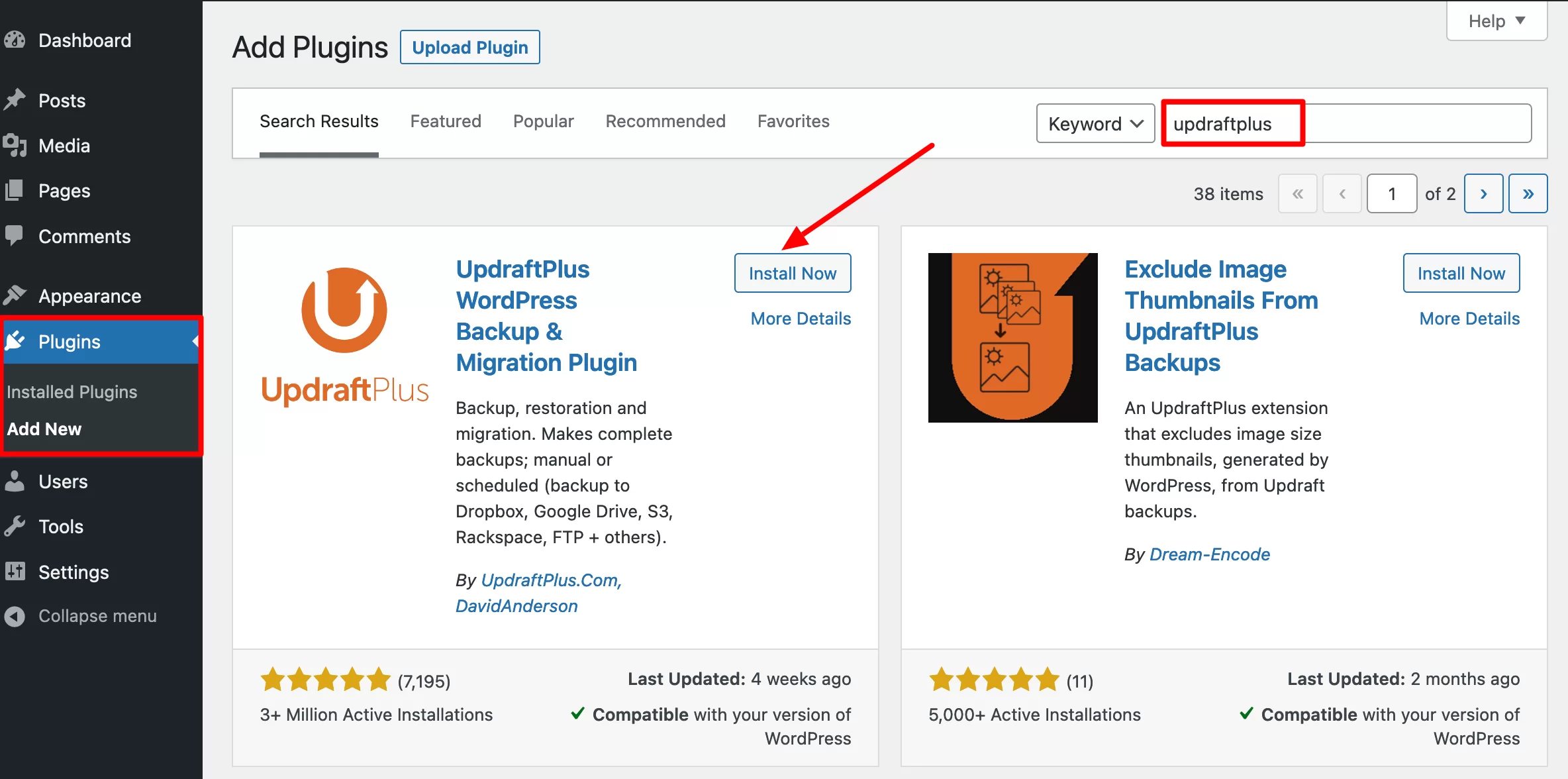Click the UpdraftPlus logo thumbnail
Screen dimensions: 1568x779
(x=344, y=338)
